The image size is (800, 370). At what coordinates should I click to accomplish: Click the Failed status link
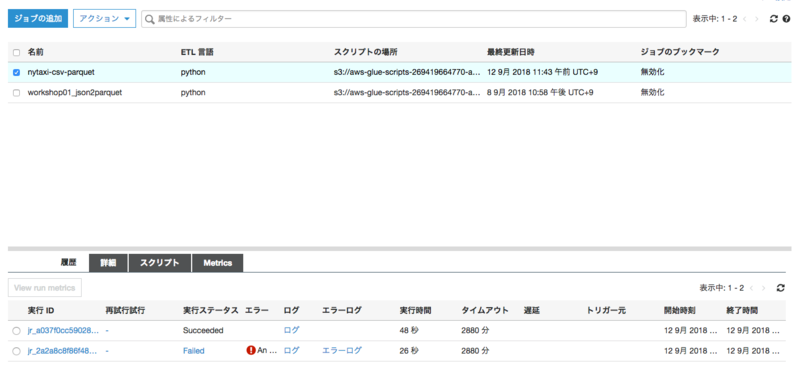pos(193,351)
